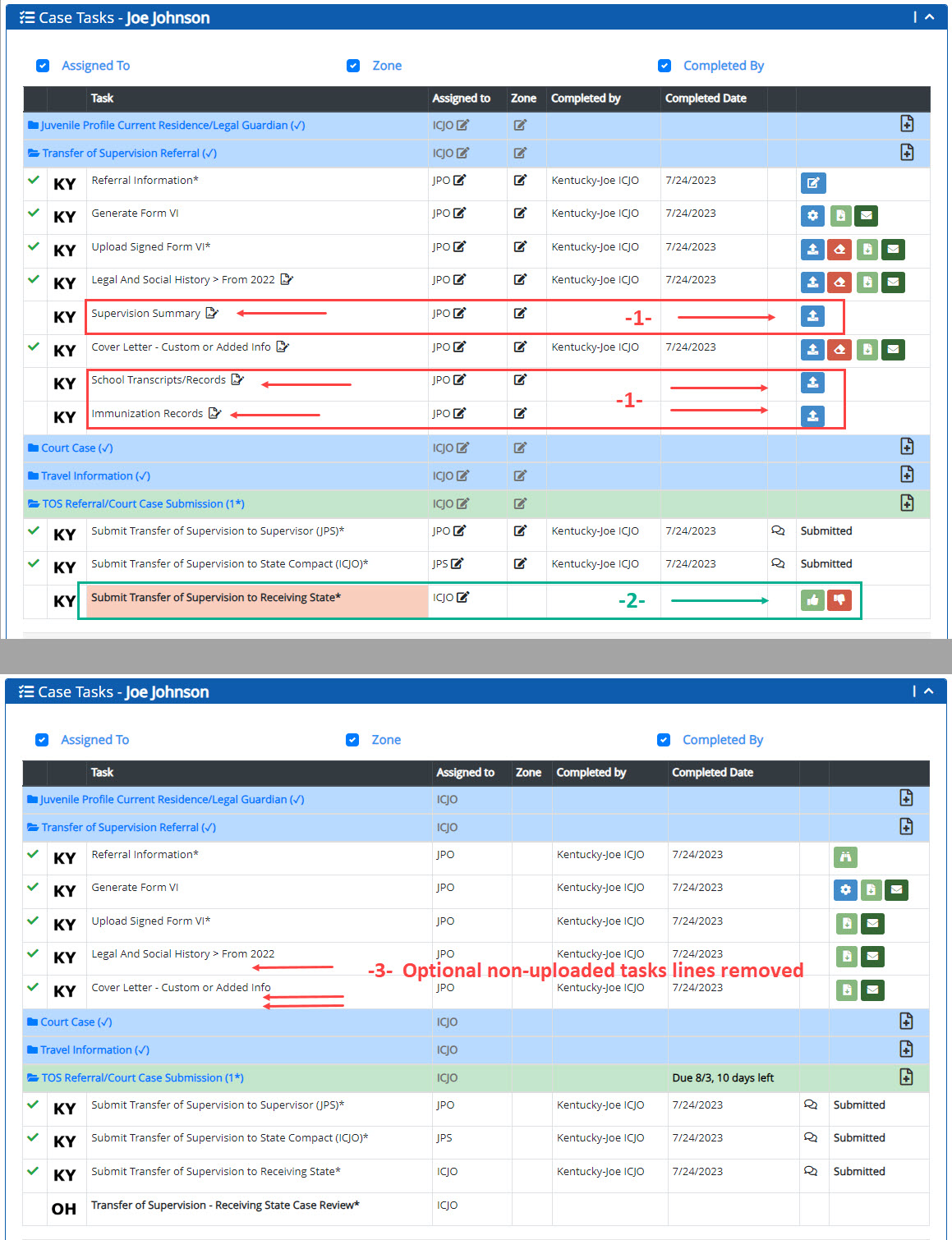This screenshot has height=1240, width=952.
Task: Click 'Due 8/3, 10 days left' text
Action: [723, 1077]
